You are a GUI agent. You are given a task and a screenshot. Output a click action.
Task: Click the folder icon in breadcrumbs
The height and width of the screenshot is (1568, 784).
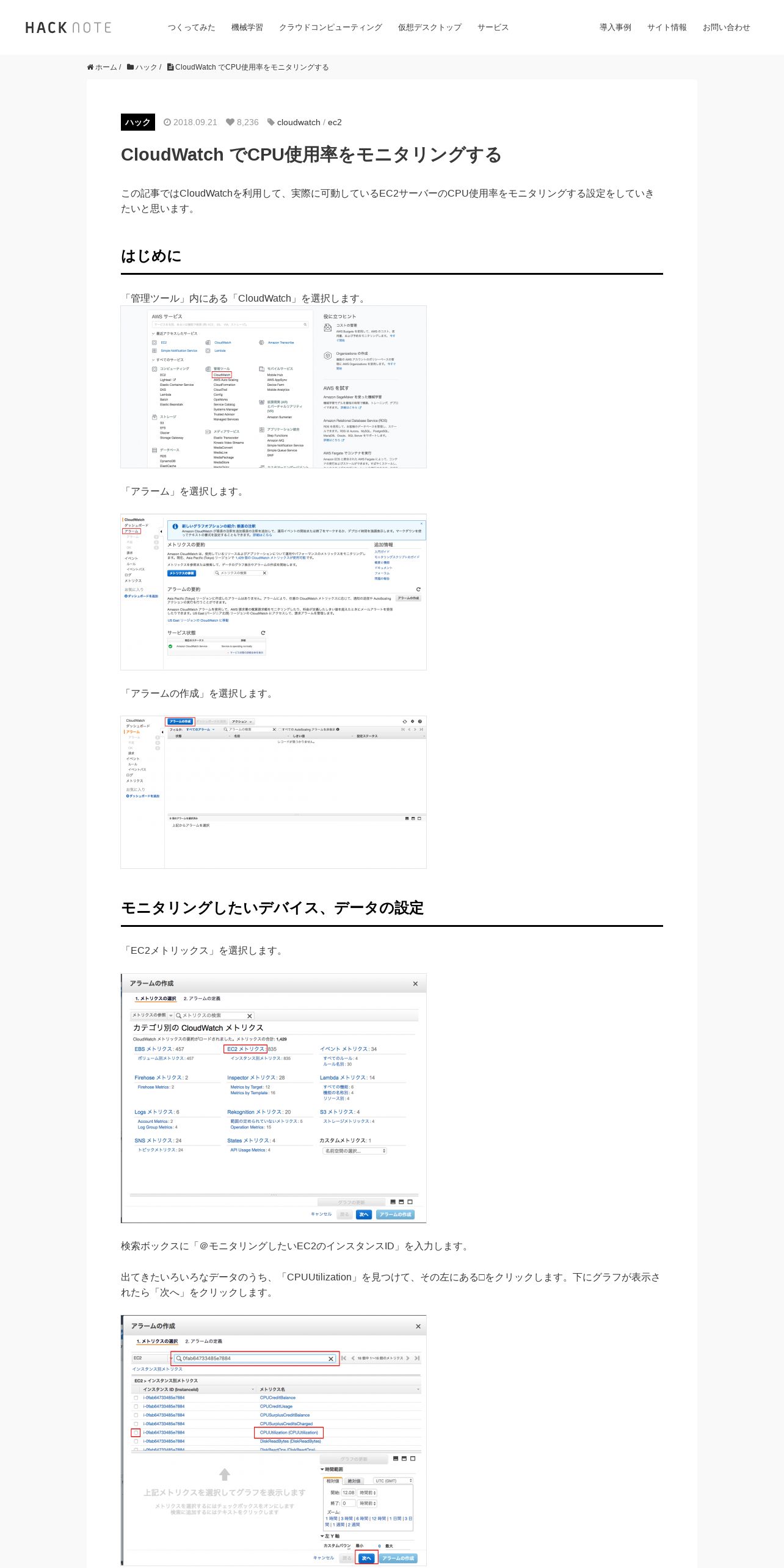(x=130, y=67)
